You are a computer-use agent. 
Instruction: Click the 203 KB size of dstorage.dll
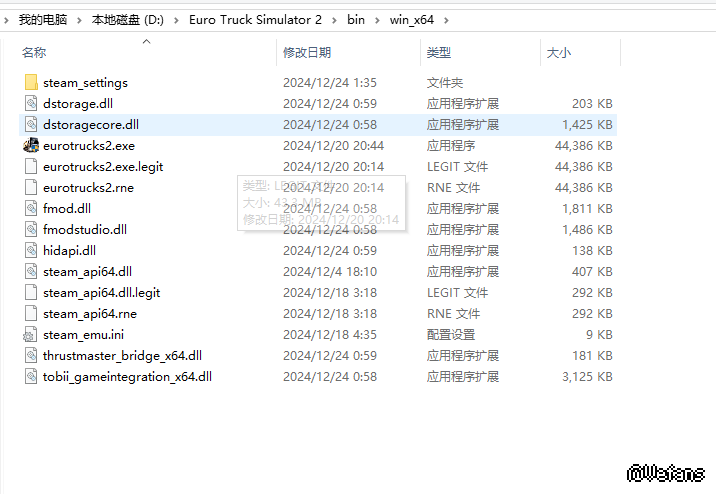[x=592, y=104]
